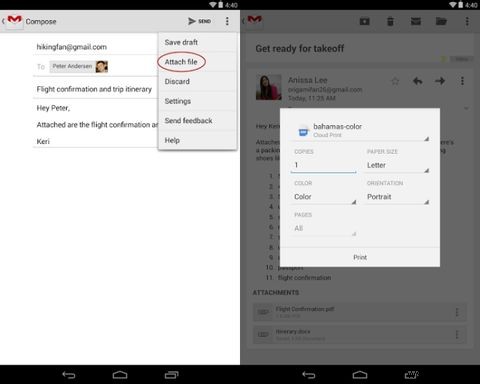Screen dimensions: 480x384
Task: Open Anissa Lee message options menu
Action: click(x=462, y=81)
